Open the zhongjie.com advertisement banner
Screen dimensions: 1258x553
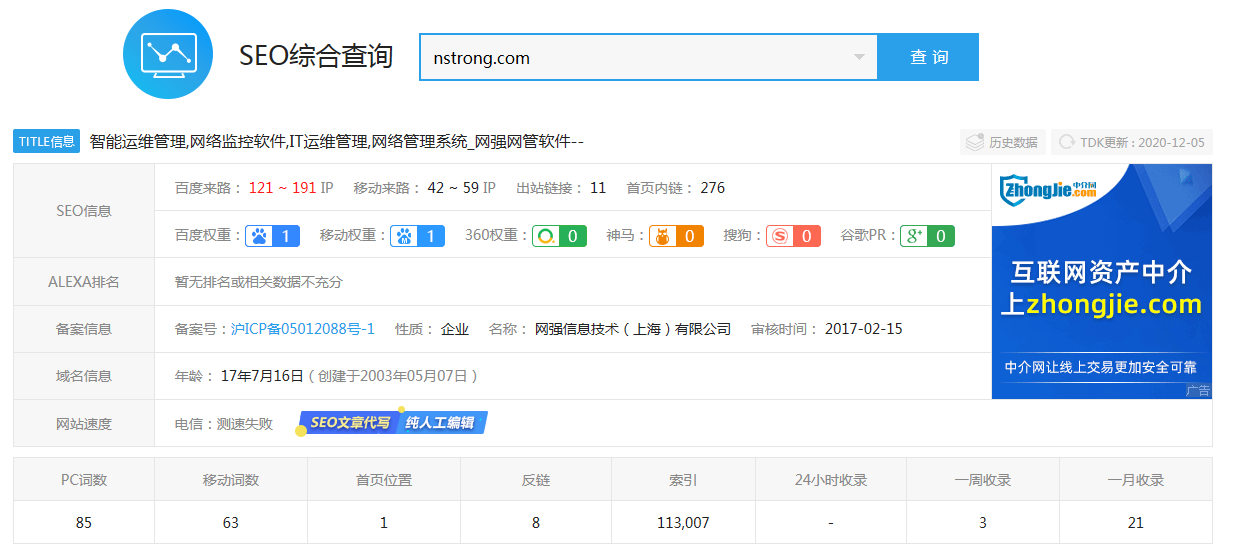(1101, 281)
